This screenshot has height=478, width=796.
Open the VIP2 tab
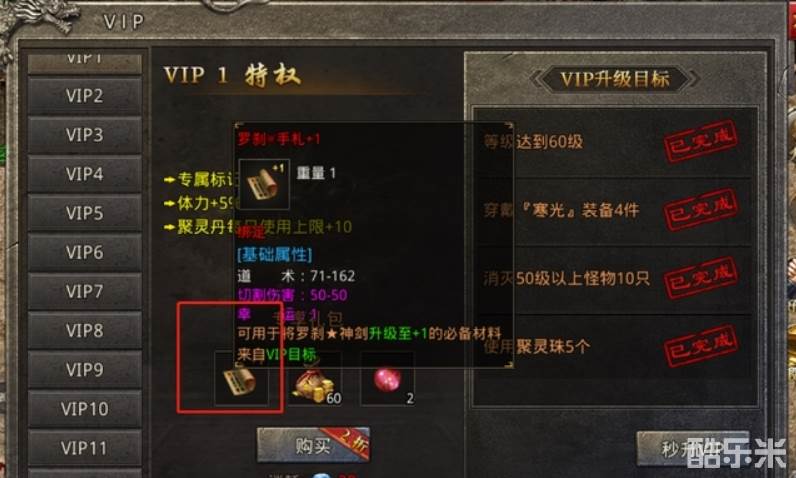[x=85, y=95]
